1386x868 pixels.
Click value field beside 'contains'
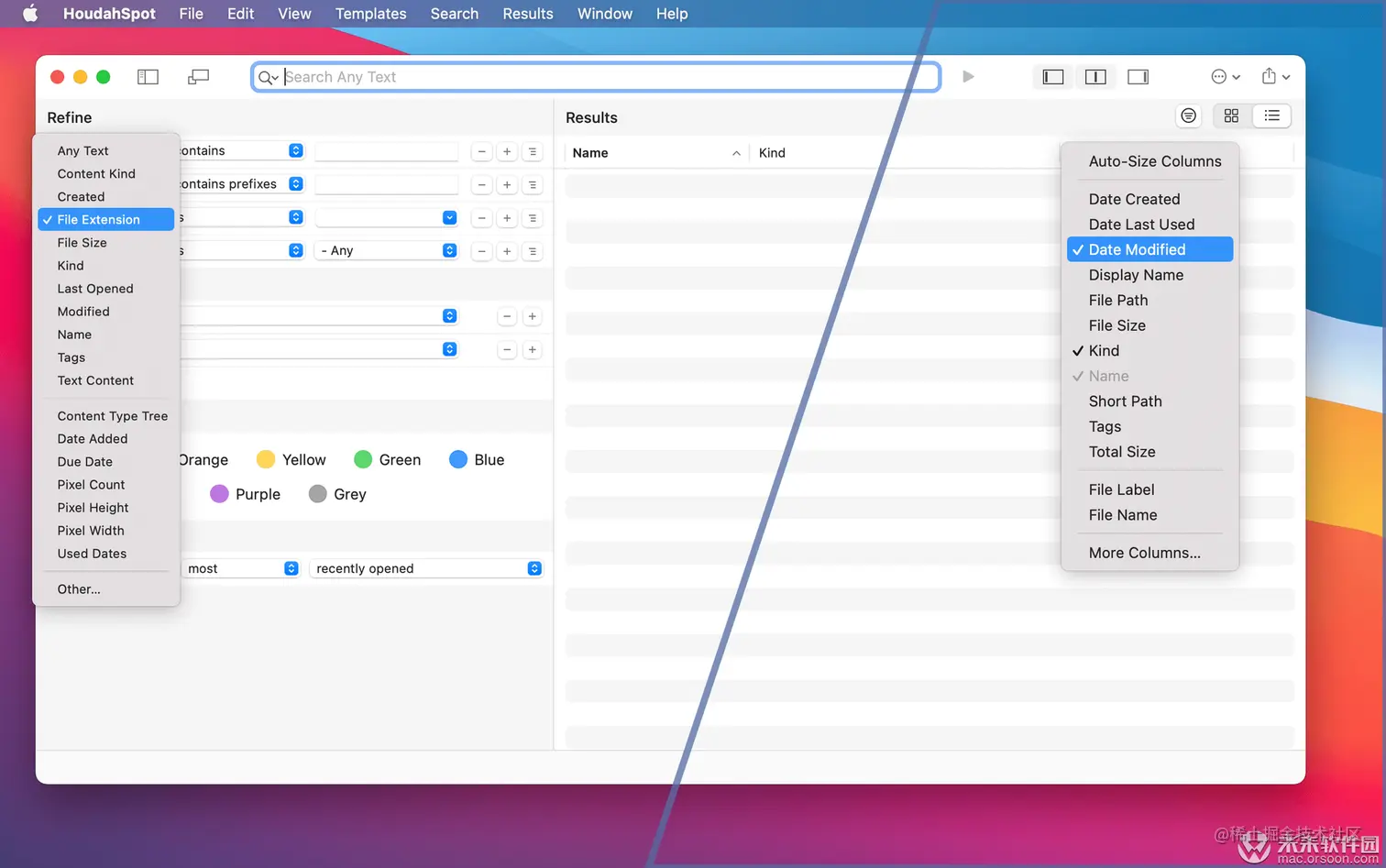(386, 151)
